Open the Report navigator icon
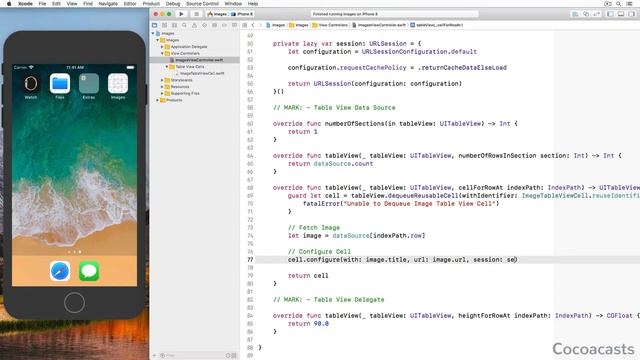 [234, 25]
